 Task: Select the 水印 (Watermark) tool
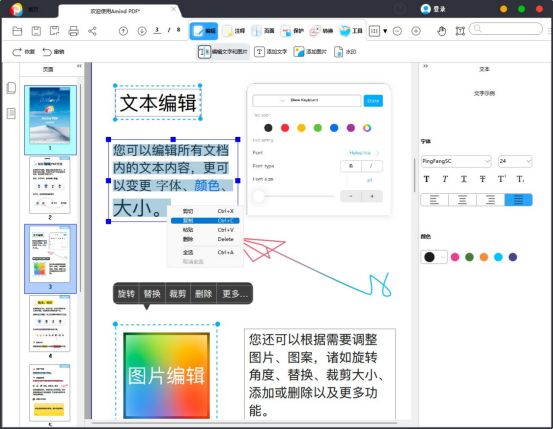[x=345, y=52]
